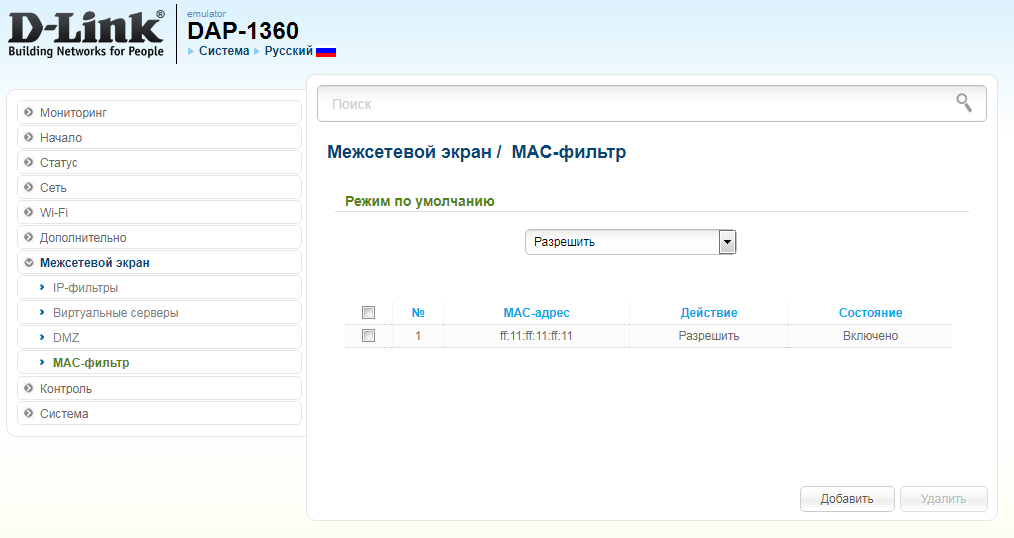Click the search magnifier icon
This screenshot has height=538, width=1014.
click(964, 103)
